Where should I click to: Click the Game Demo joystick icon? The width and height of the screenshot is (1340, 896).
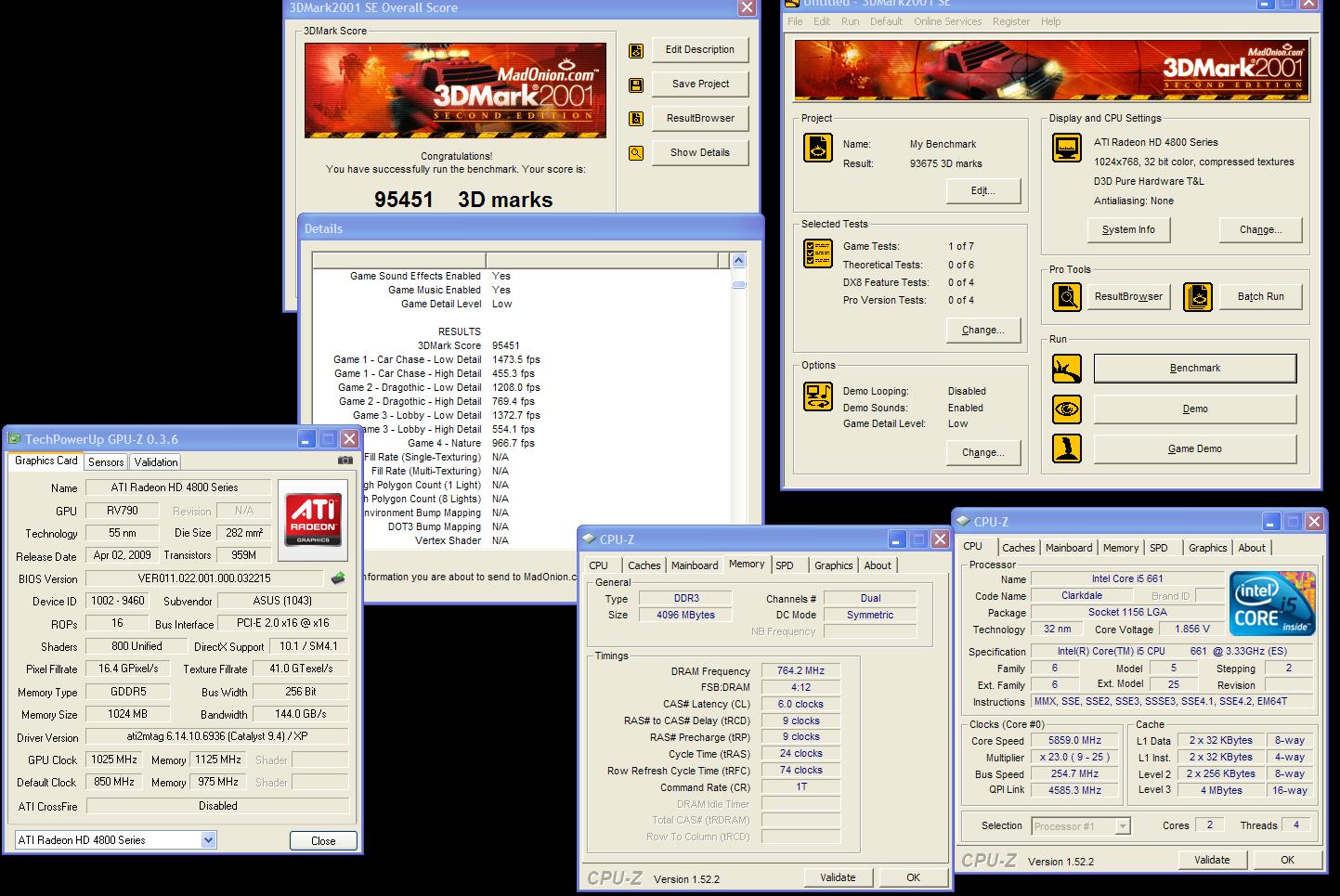point(1067,448)
